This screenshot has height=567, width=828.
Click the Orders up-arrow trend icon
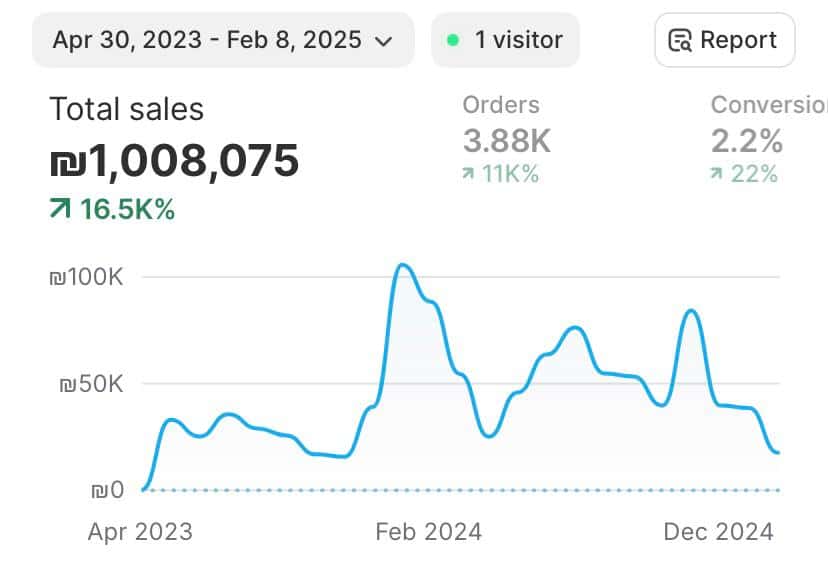[468, 175]
